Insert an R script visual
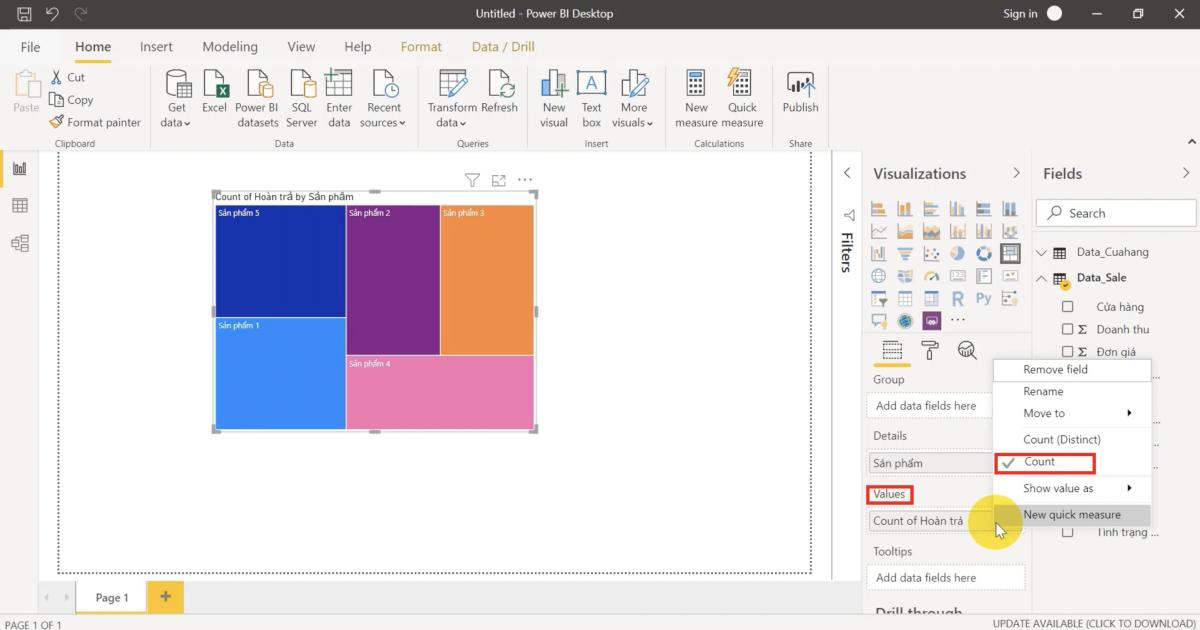The height and width of the screenshot is (630, 1200). (x=958, y=298)
